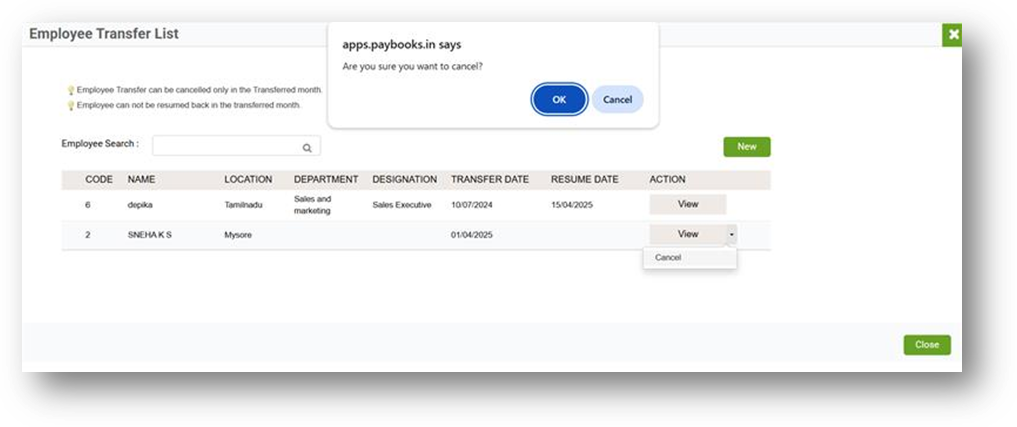Click 'Are you sure you want to cancel?' text
Viewport: 1017px width, 427px height.
(x=413, y=66)
